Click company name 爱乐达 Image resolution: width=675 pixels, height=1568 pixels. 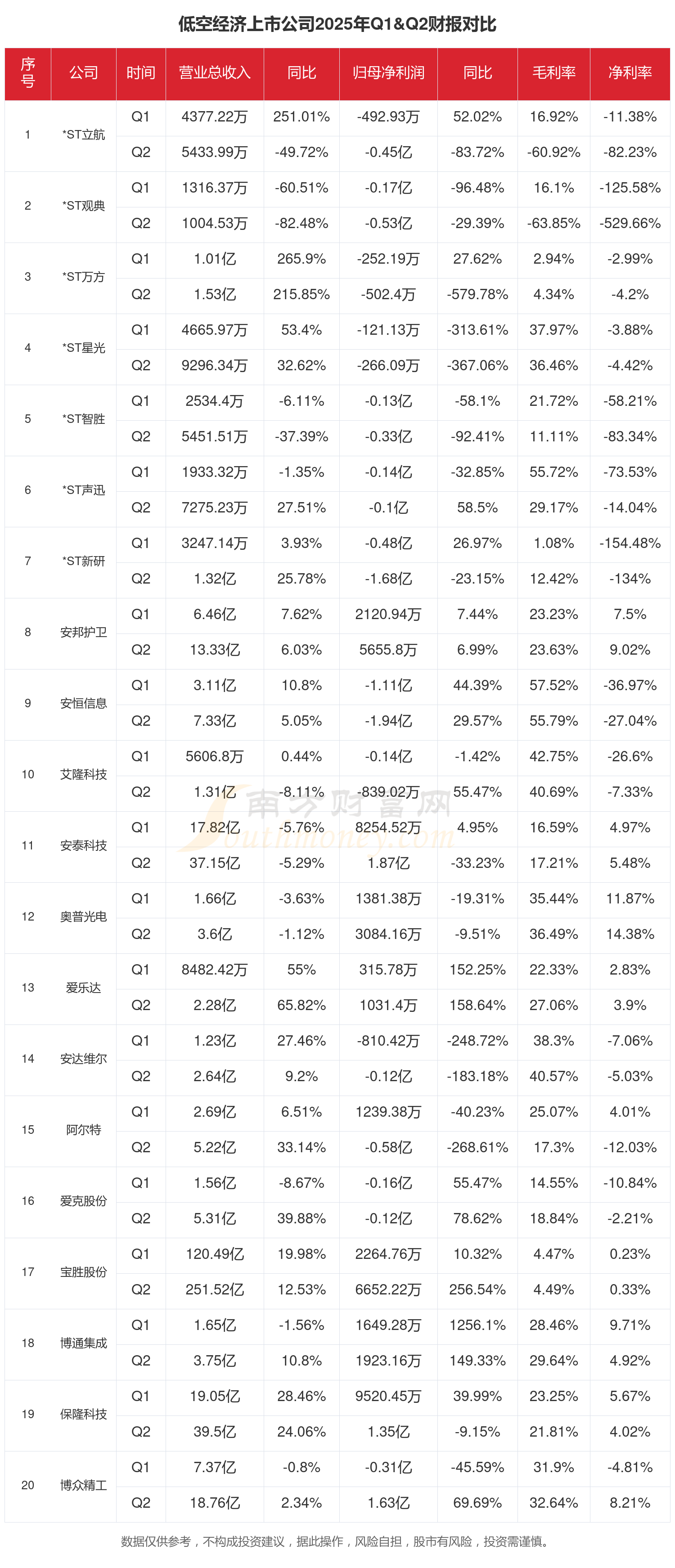coord(83,987)
